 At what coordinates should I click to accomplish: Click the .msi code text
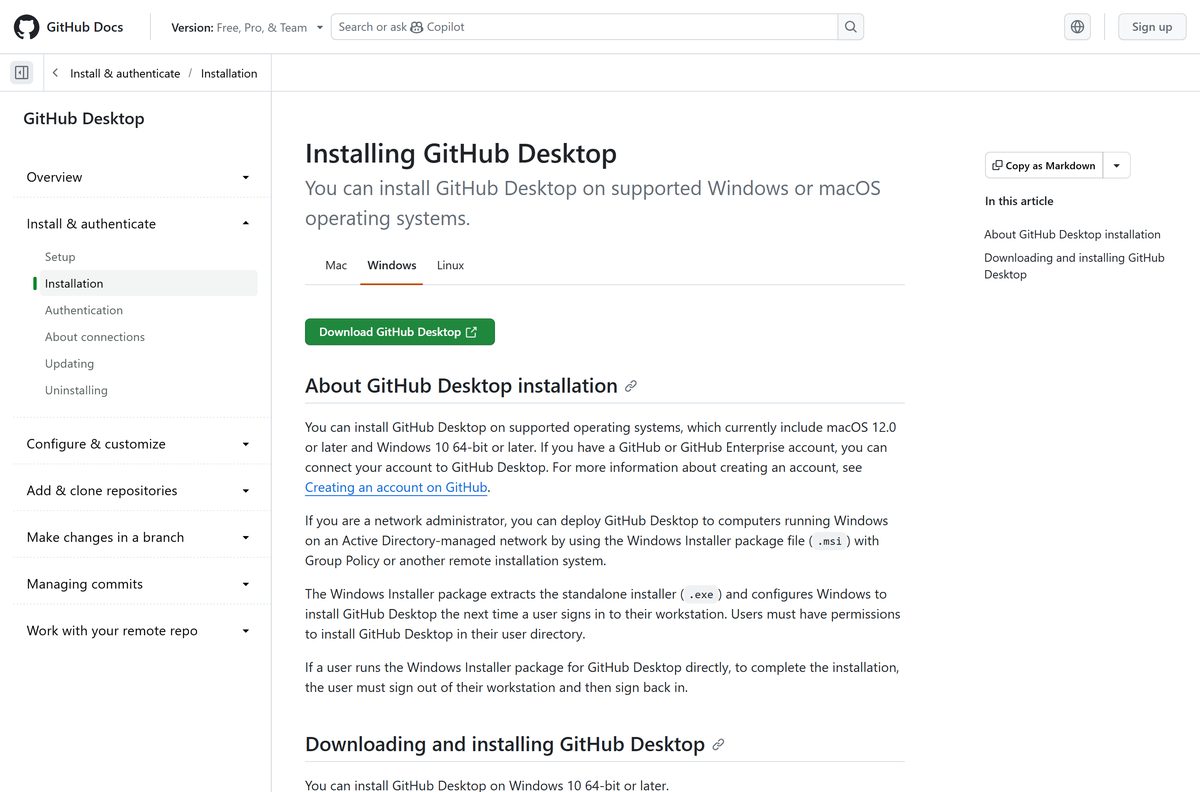point(830,541)
